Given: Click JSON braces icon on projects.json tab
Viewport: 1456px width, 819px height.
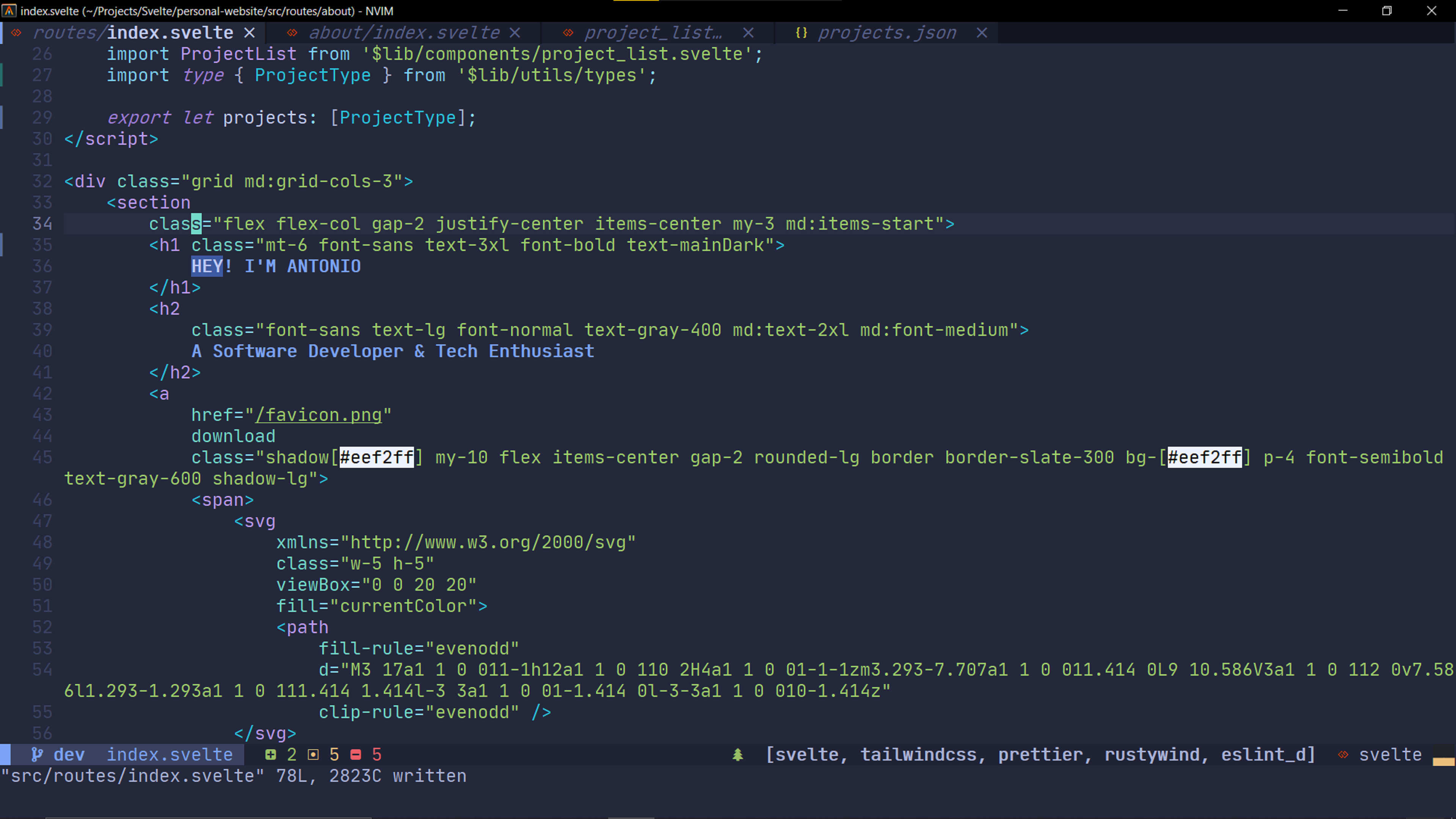Looking at the screenshot, I should [801, 33].
